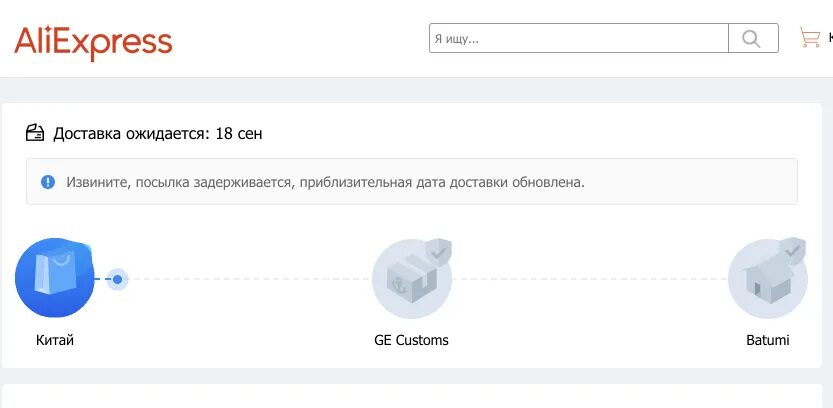This screenshot has width=833, height=408.
Task: Click the magnifier search button
Action: [x=753, y=39]
